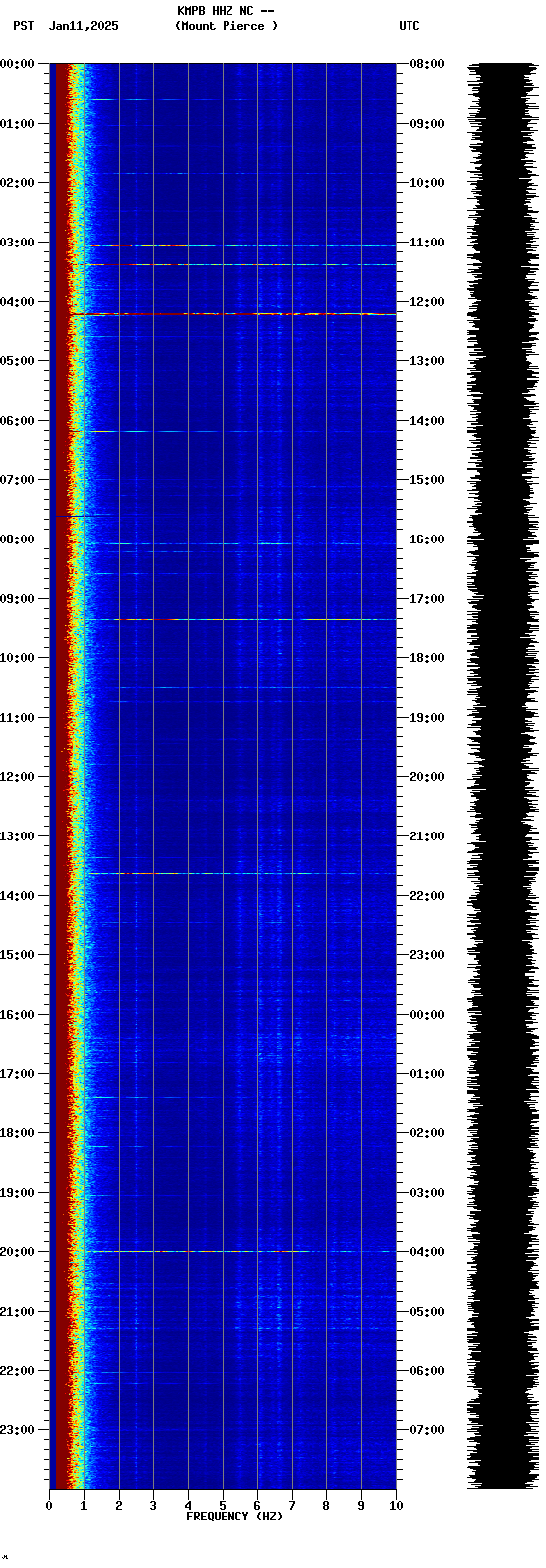546x1568 pixels.
Task: Click the 18:00 label on PST axis
Action: pos(18,1133)
